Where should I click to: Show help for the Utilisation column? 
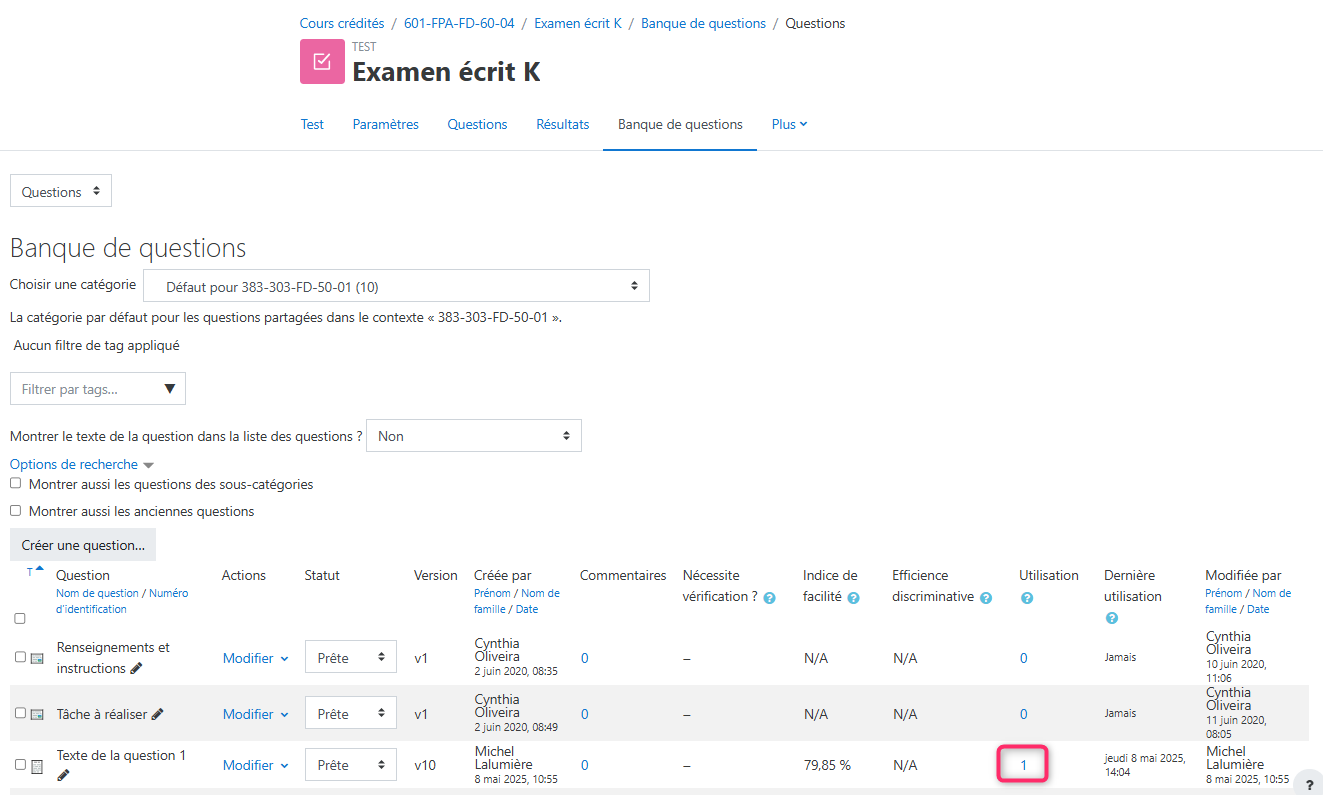coord(1026,598)
